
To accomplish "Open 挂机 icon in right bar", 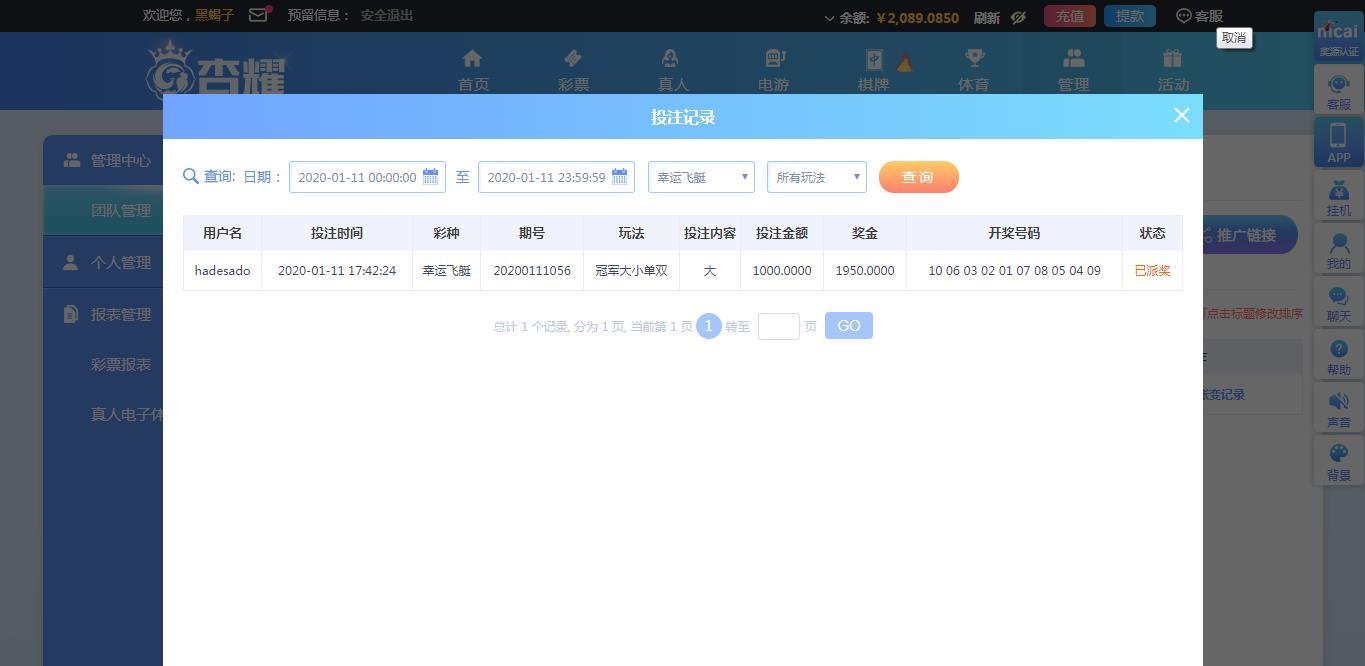I will [1338, 197].
